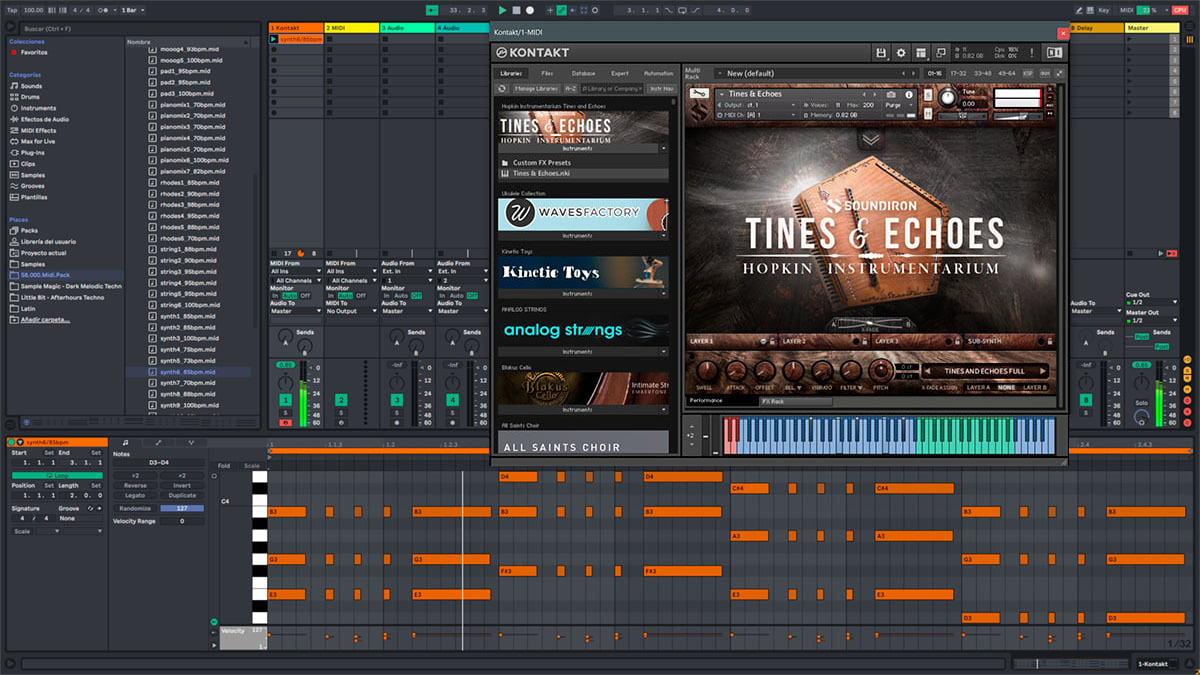Toggle track 1 activator button
This screenshot has height=675, width=1200.
click(285, 400)
